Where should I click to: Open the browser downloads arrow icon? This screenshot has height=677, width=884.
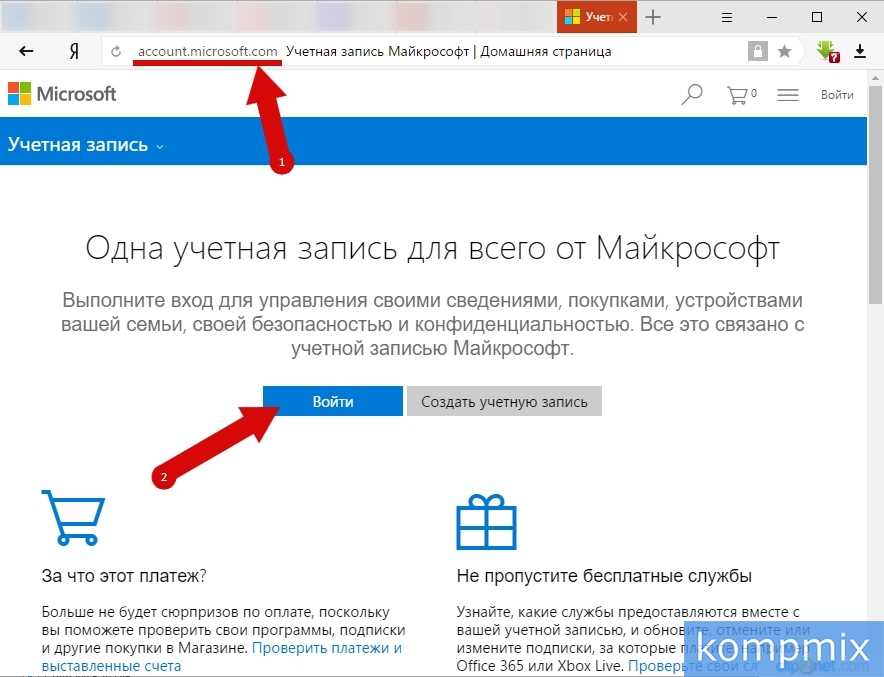pos(860,51)
